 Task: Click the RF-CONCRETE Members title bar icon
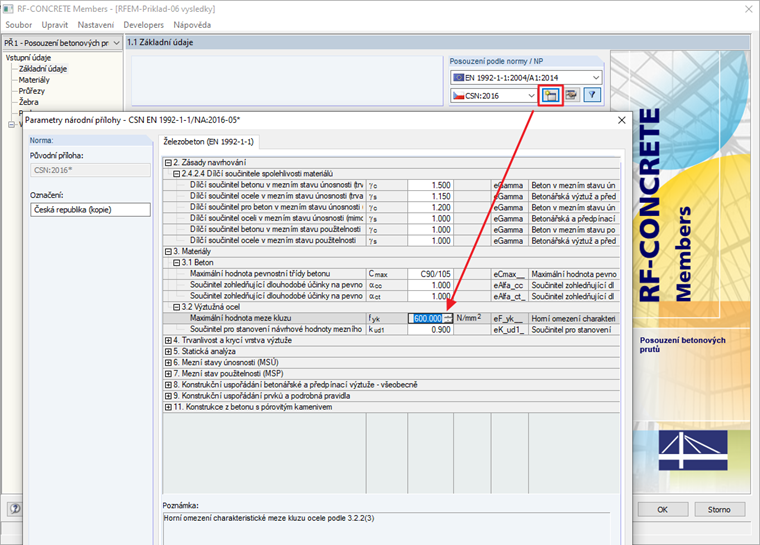pyautogui.click(x=8, y=9)
